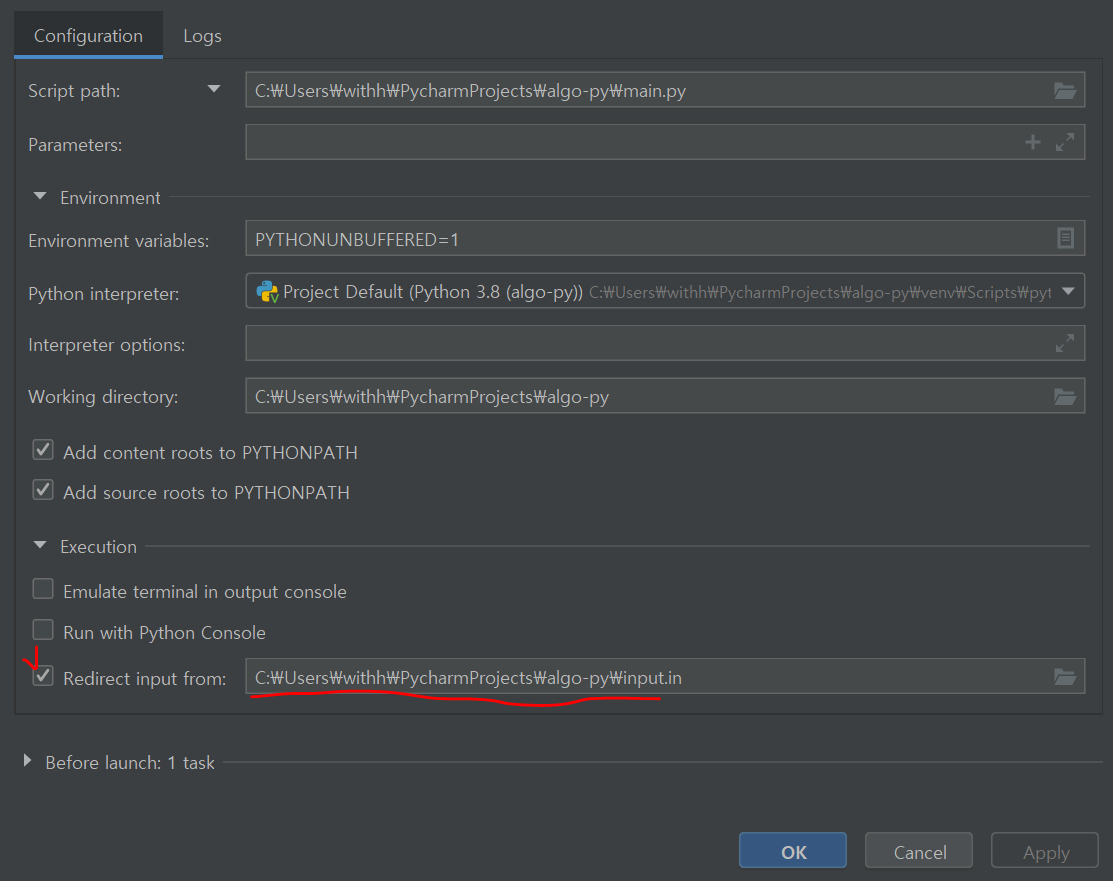Screen dimensions: 1113x881
Task: Click the Interpreter options: label
Action: point(106,345)
